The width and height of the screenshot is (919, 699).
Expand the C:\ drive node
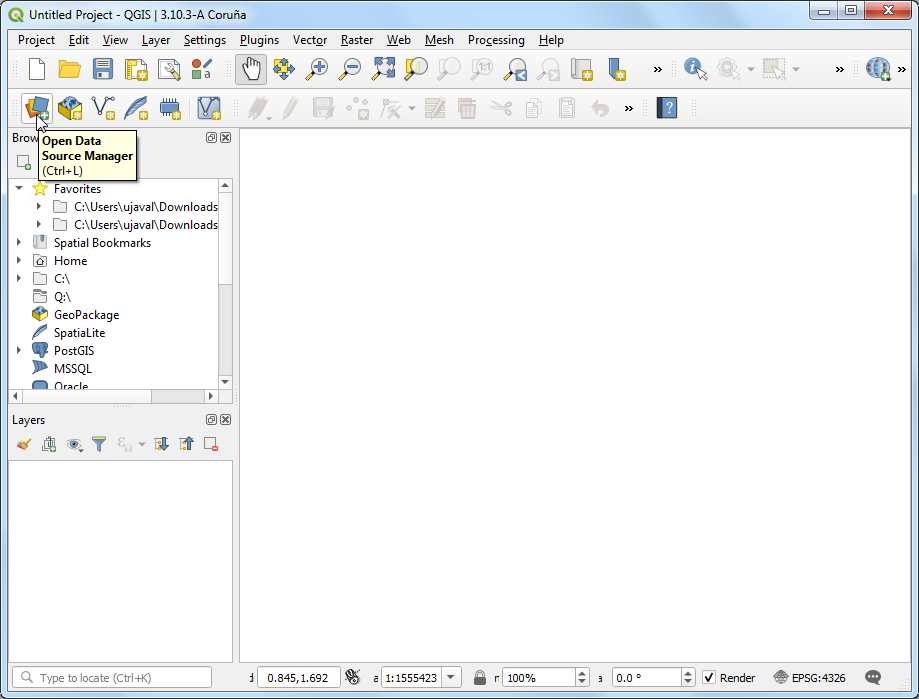tap(19, 278)
